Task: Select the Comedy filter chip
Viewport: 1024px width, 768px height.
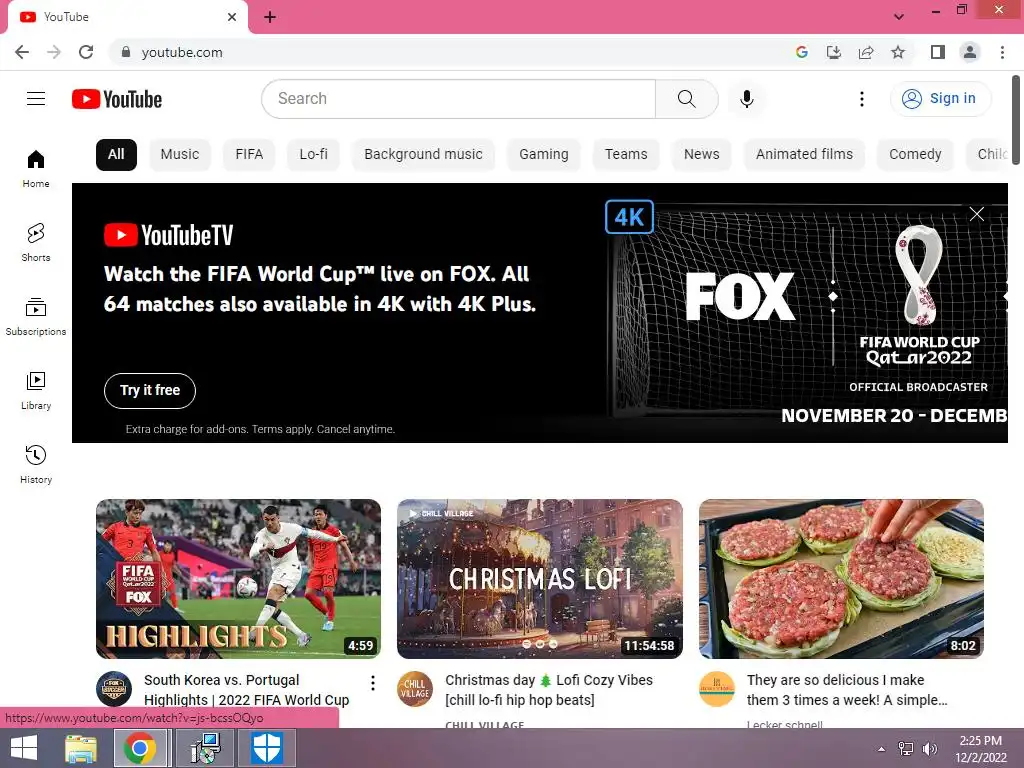Action: click(915, 155)
